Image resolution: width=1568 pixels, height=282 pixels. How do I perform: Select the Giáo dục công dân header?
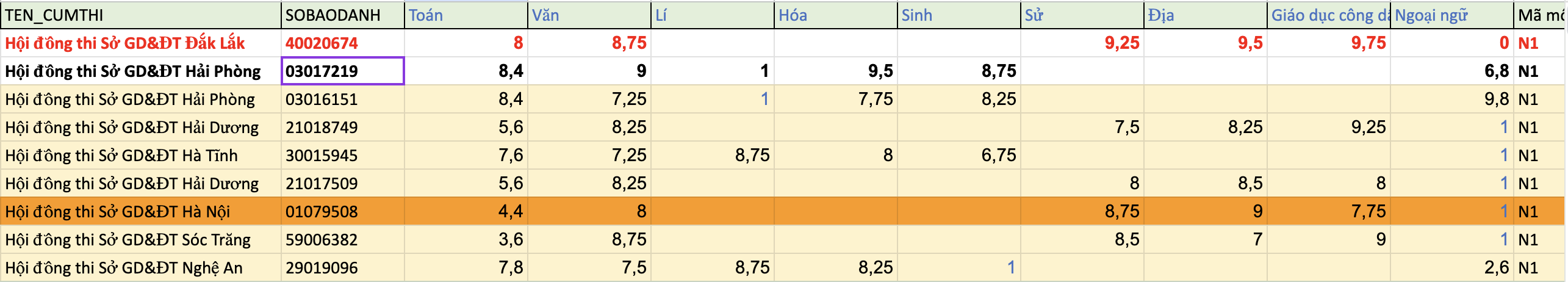1328,15
